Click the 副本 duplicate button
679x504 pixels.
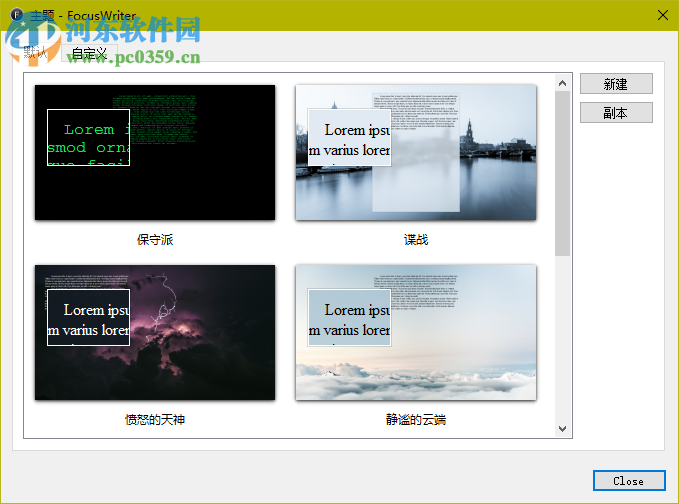(616, 113)
